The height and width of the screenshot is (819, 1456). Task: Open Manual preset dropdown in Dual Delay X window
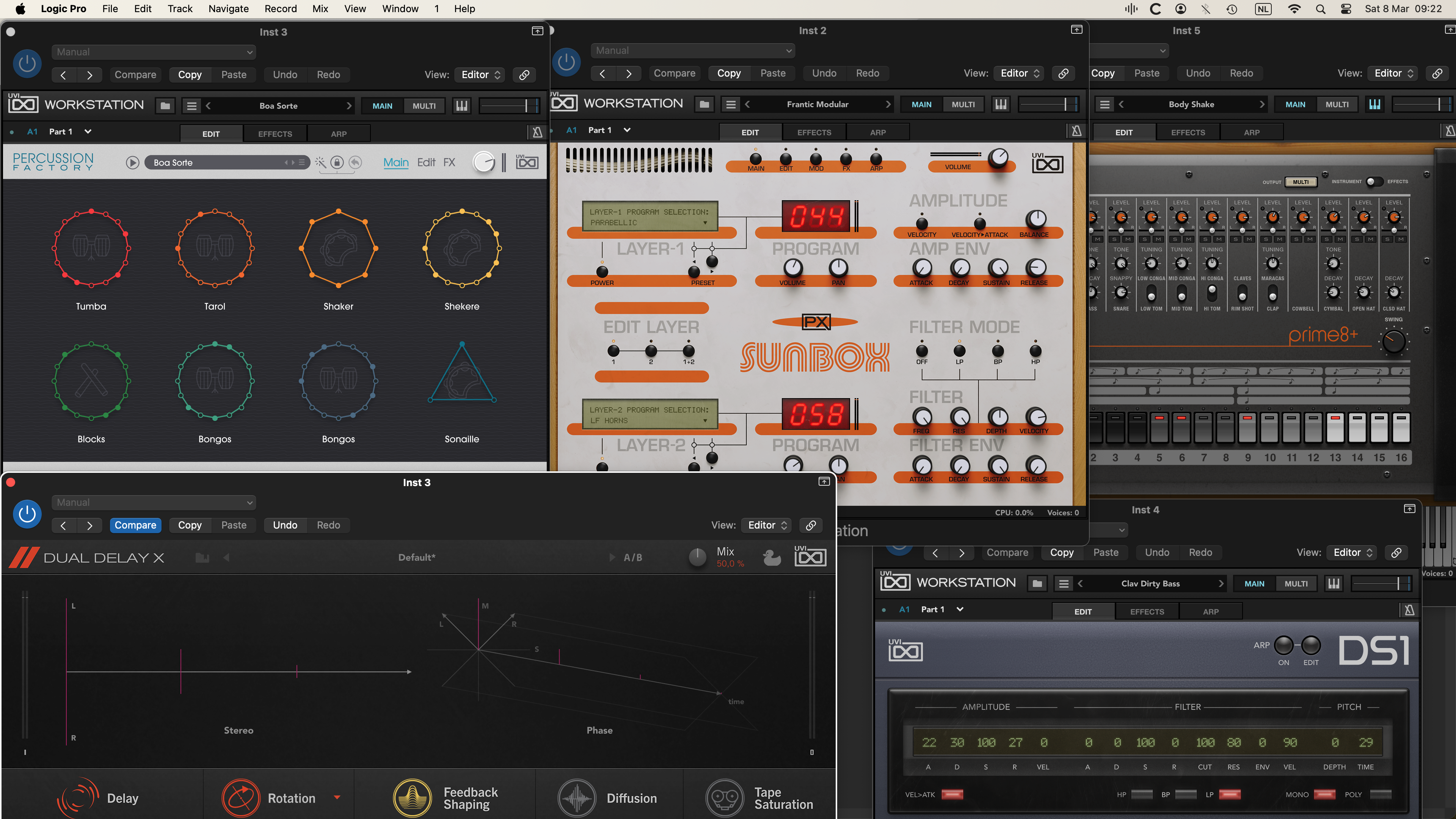point(154,502)
